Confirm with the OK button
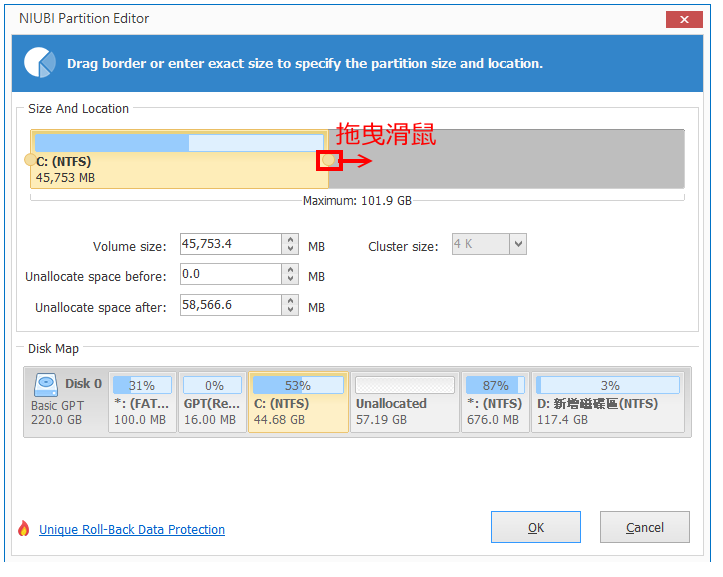Viewport: 723px width, 577px height. pyautogui.click(x=536, y=527)
